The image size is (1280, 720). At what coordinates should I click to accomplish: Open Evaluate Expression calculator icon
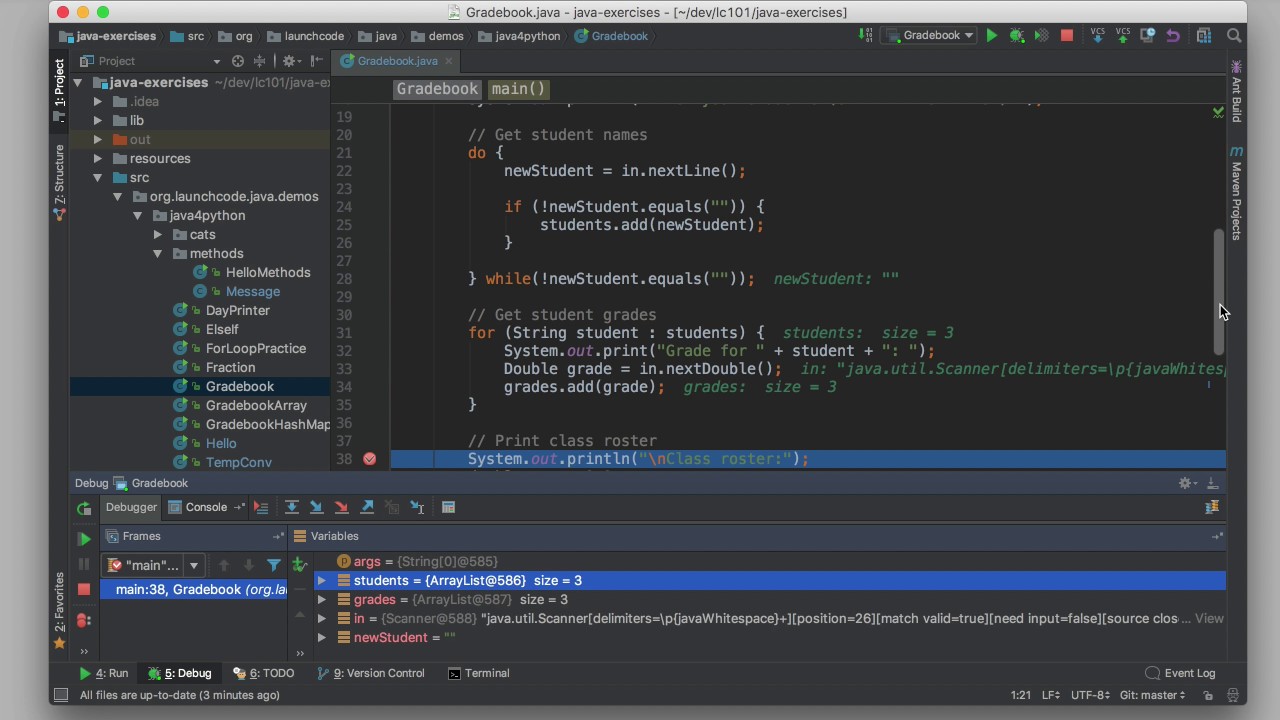tap(448, 507)
